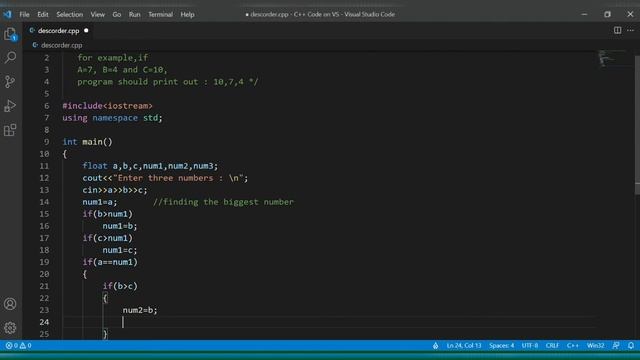This screenshot has height=360, width=640.
Task: Open the File menu
Action: [x=24, y=14]
